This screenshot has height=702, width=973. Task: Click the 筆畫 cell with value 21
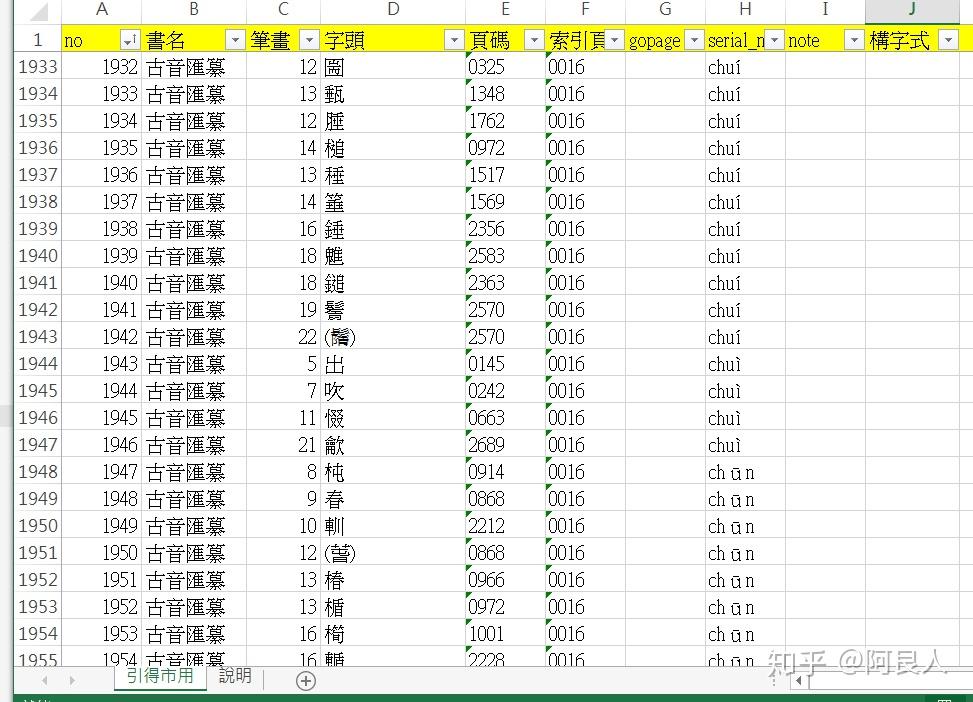284,444
